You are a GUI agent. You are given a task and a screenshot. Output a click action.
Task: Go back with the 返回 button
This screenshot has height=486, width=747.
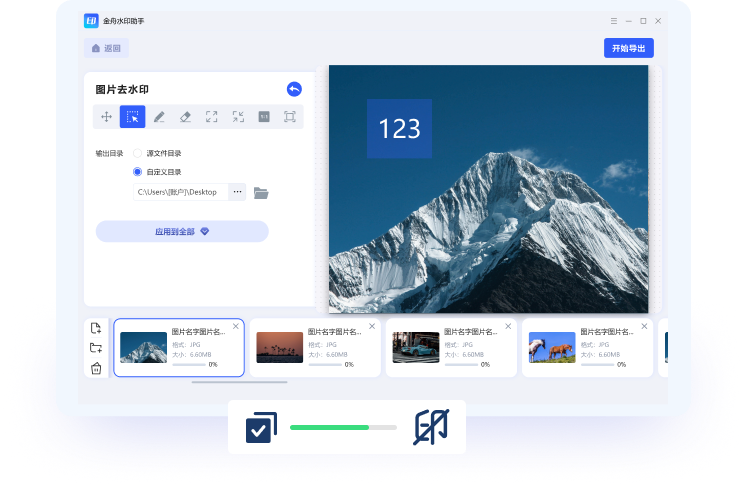(106, 48)
